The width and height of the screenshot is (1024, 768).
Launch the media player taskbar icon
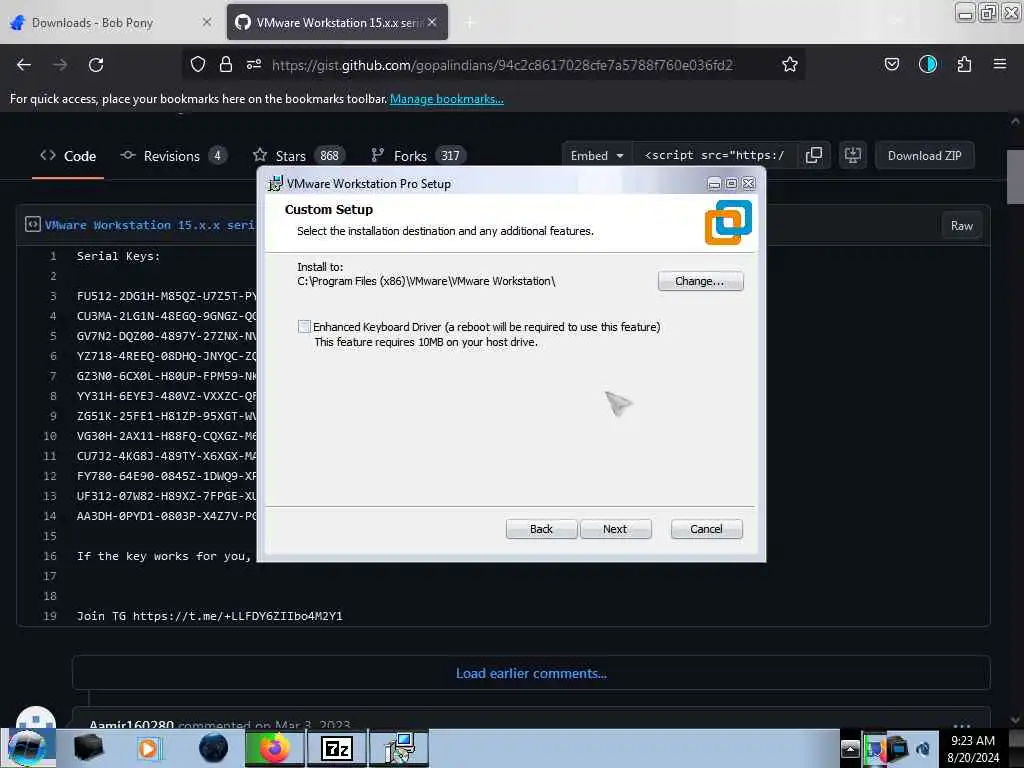coord(148,748)
